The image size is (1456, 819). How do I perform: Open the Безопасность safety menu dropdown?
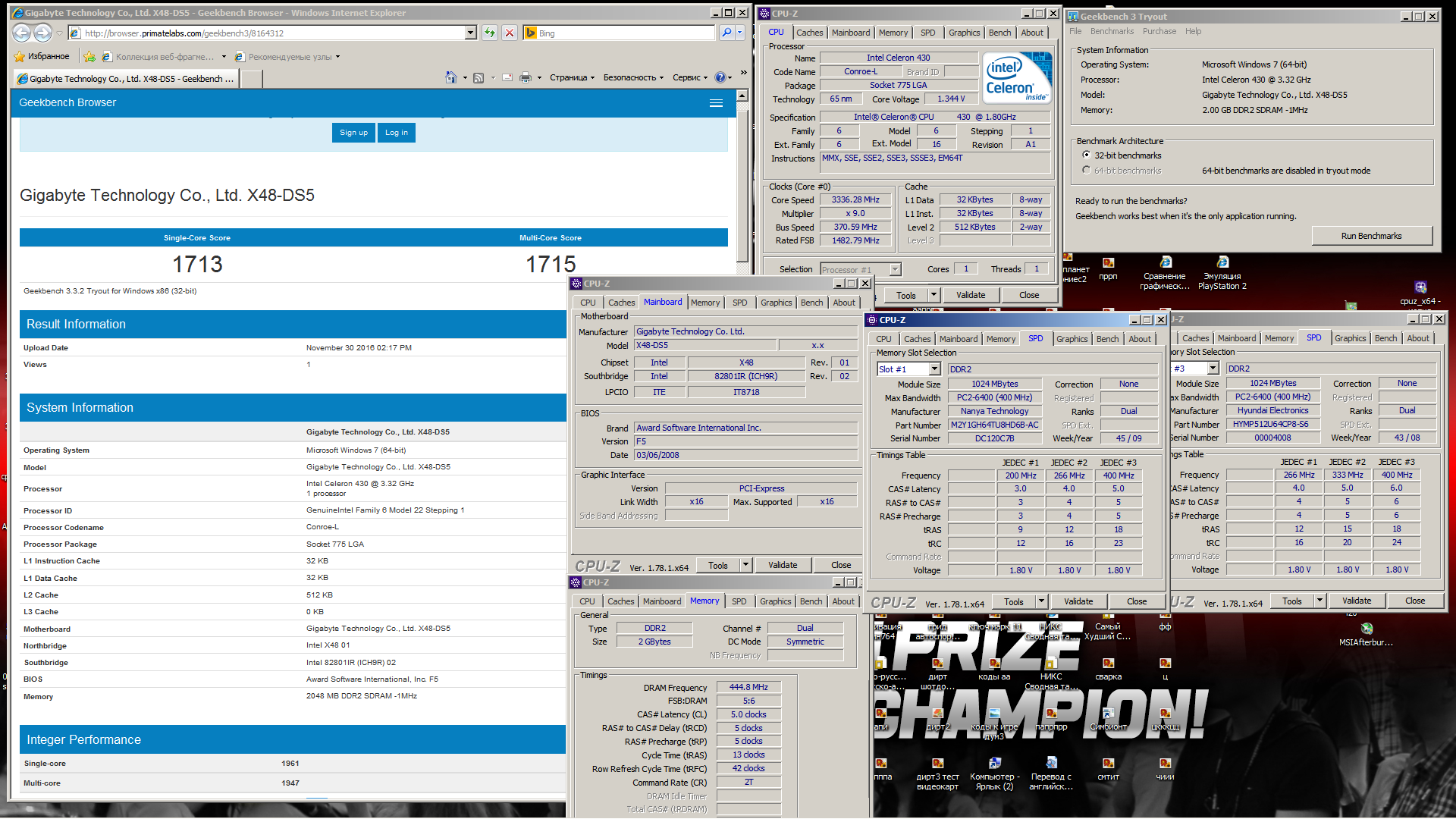click(x=633, y=77)
